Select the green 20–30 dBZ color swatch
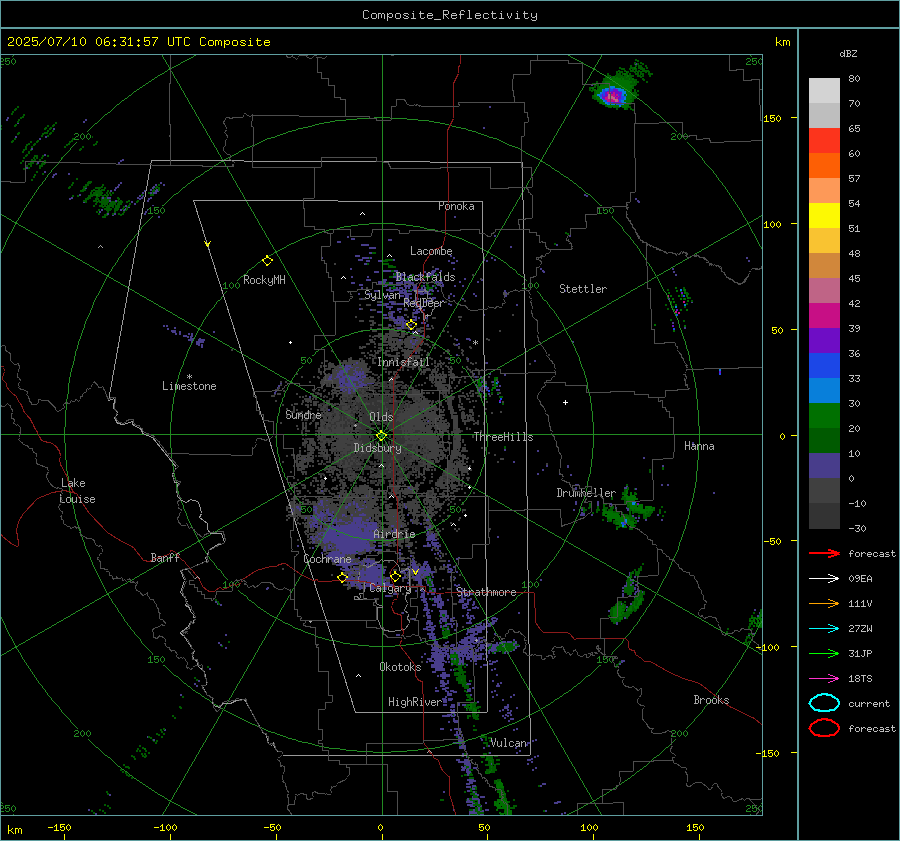This screenshot has width=900, height=841. pyautogui.click(x=824, y=416)
